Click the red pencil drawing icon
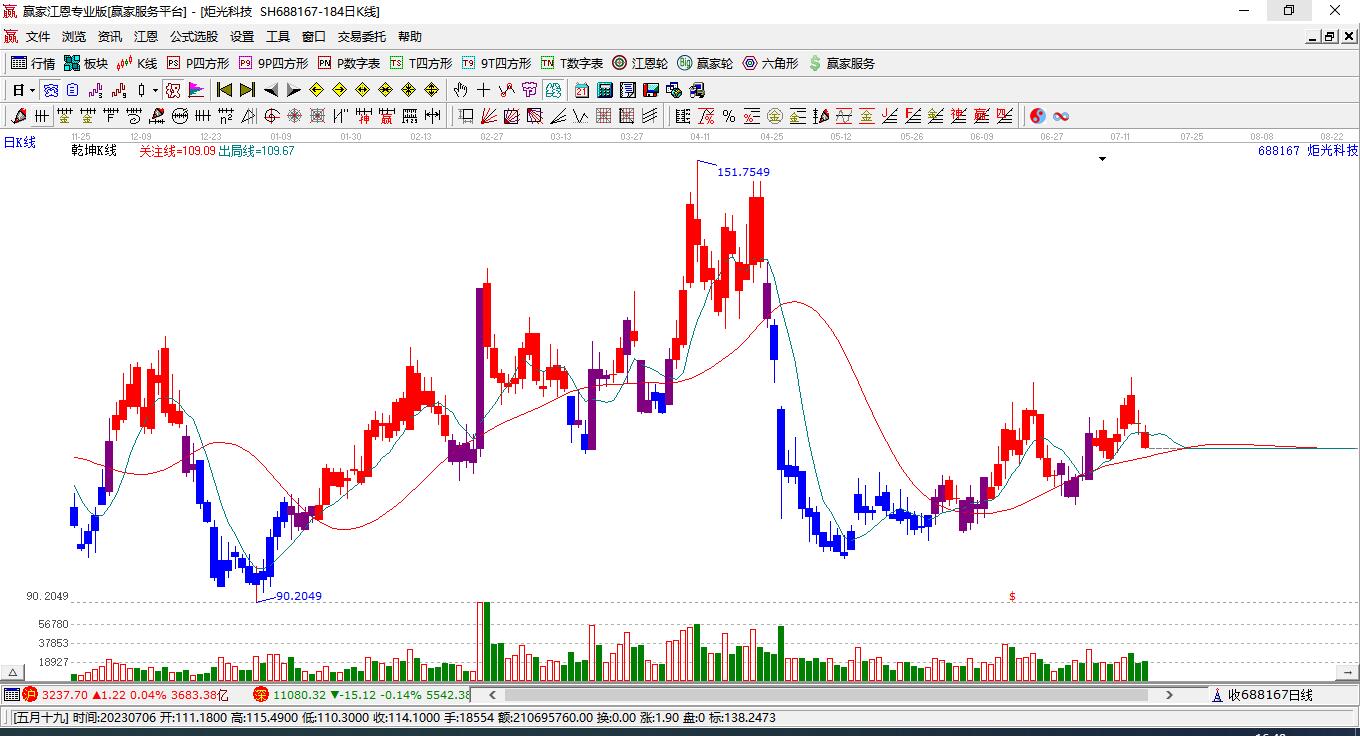 18,116
